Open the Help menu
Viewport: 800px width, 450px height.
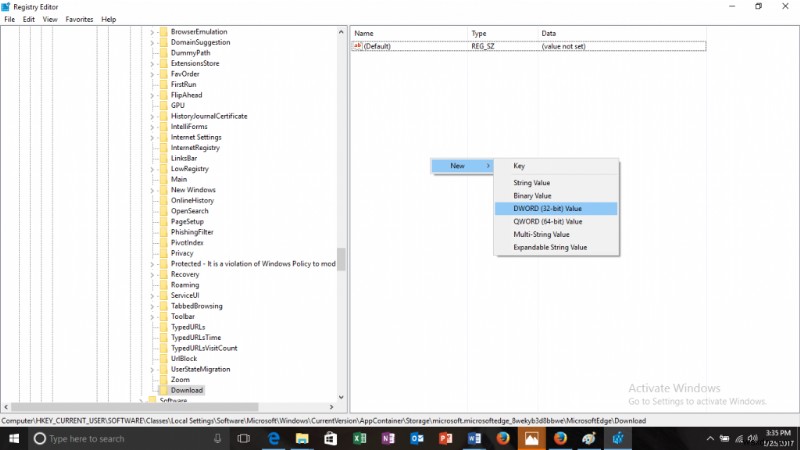[x=109, y=19]
